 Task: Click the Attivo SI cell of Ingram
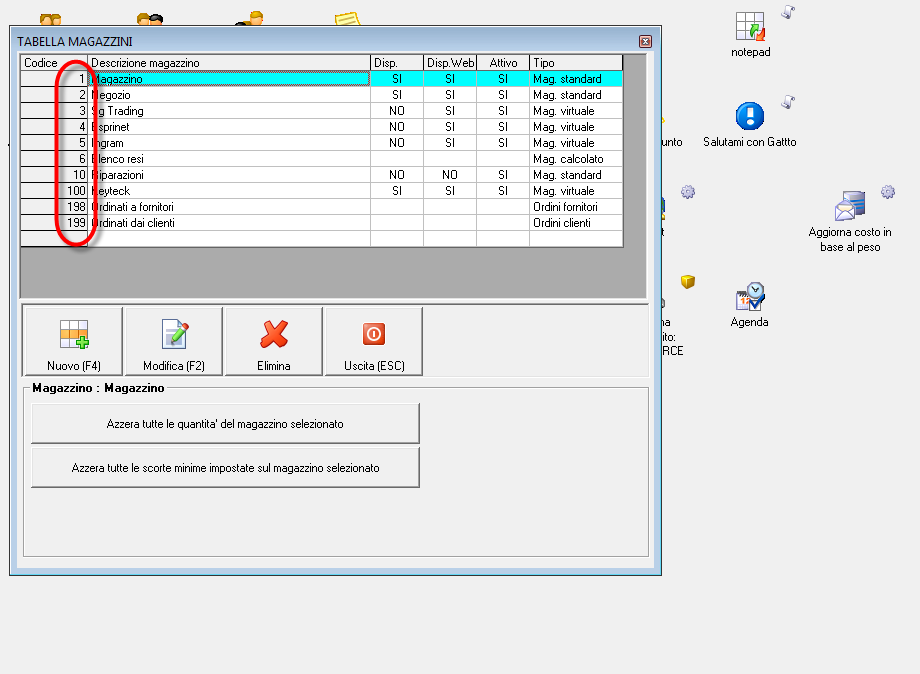click(503, 143)
